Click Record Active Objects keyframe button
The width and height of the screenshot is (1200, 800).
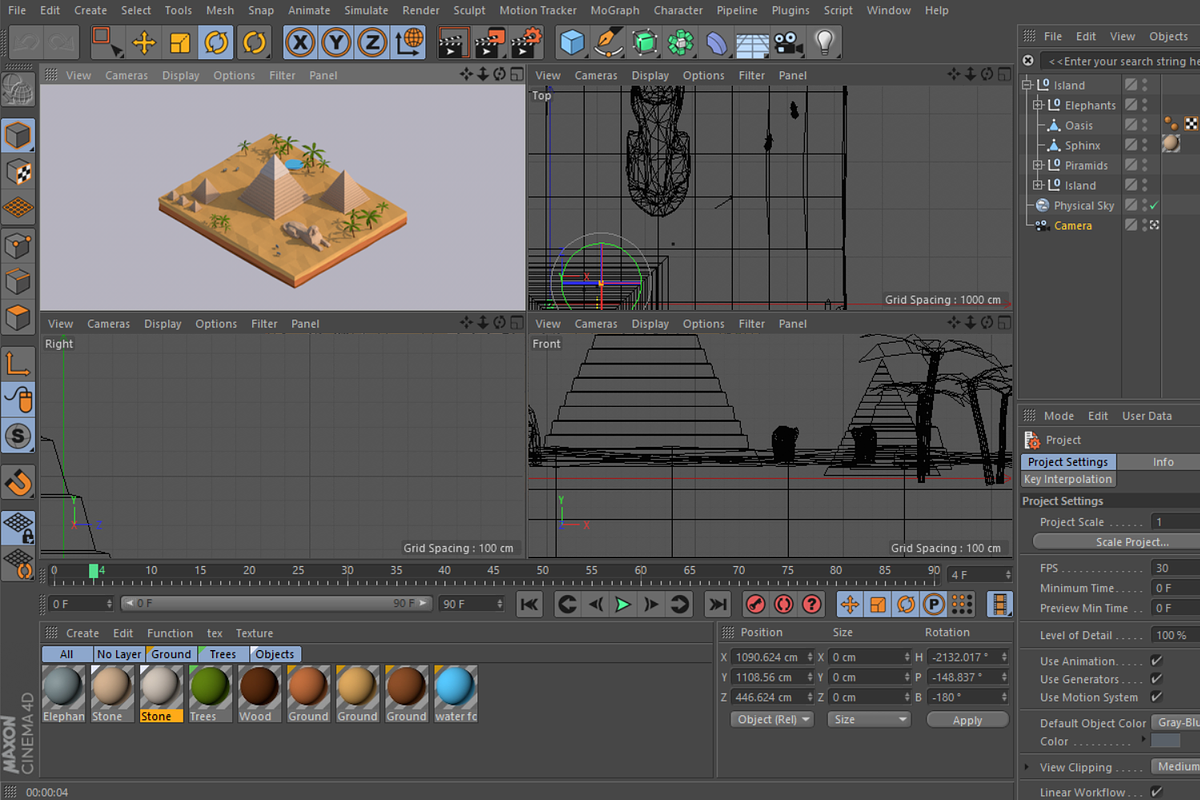(756, 604)
